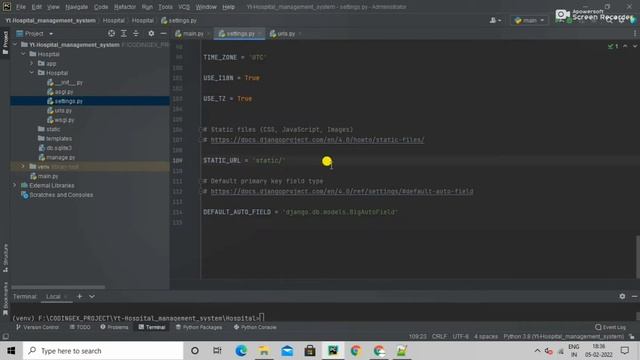Click the inspections checkmark indicator
This screenshot has width=640, height=360.
pos(613,46)
